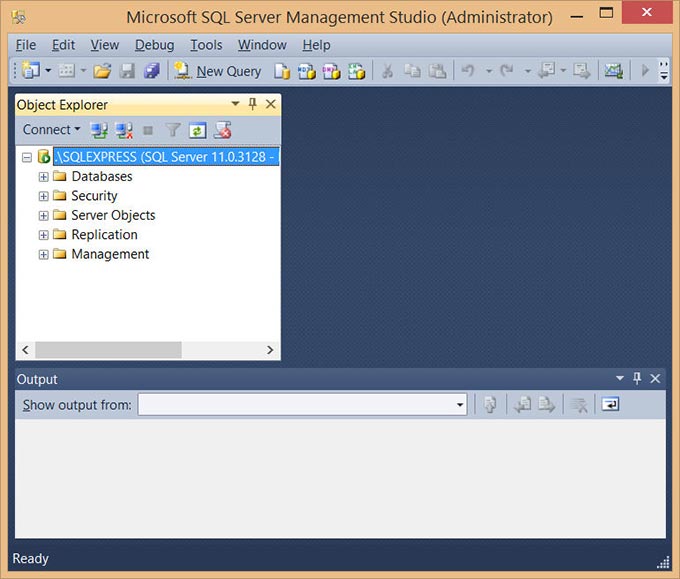
Task: Click the Analysis Services MDX Query icon
Action: (x=307, y=71)
